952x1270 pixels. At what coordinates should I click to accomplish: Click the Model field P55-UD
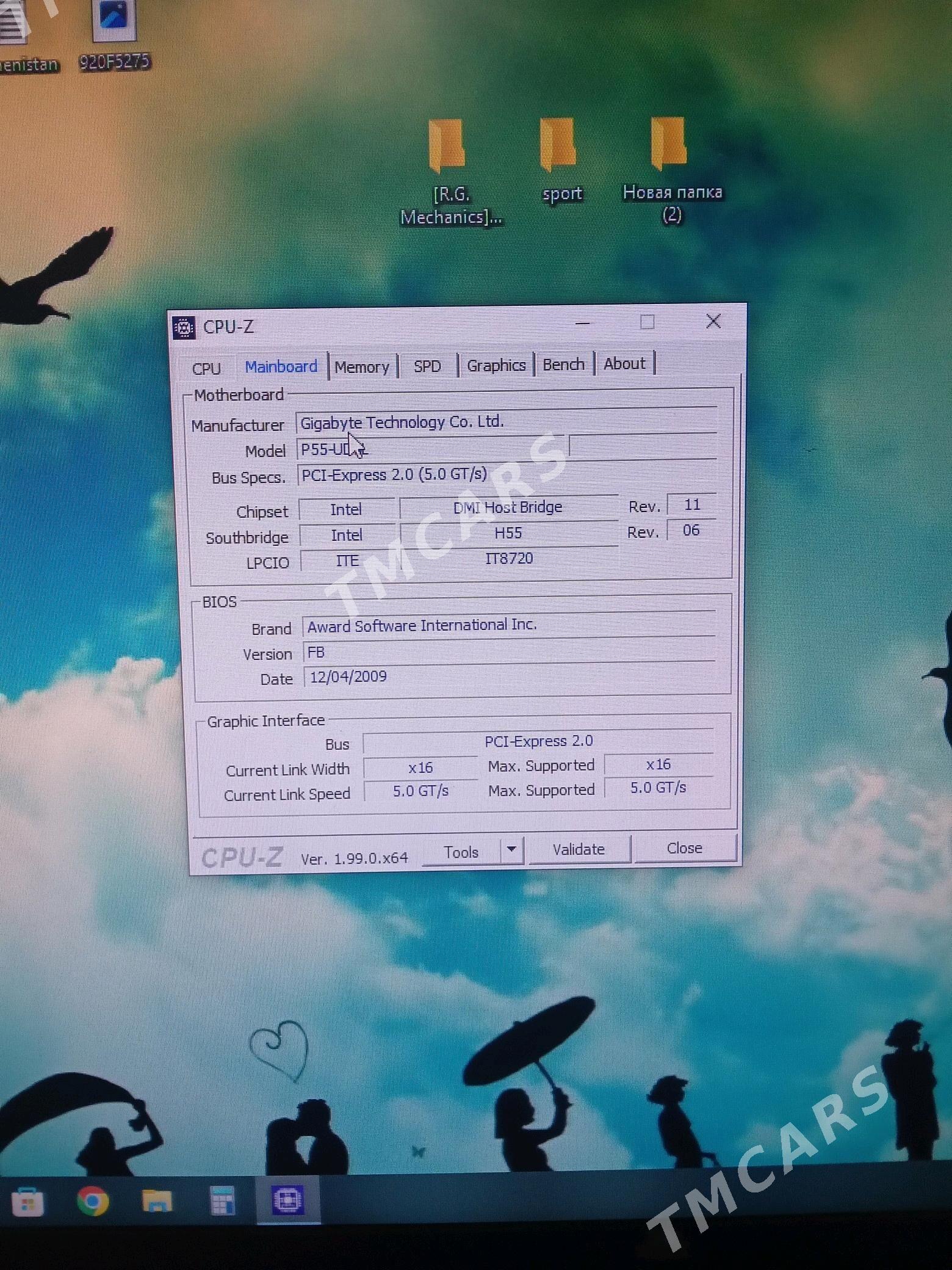pos(432,449)
